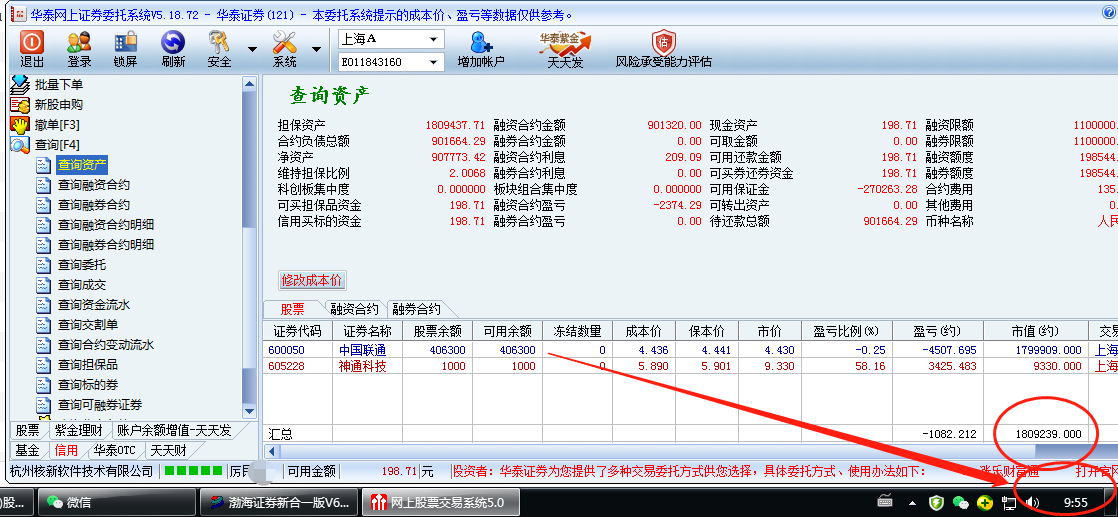This screenshot has height=517, width=1118.
Task: Click the keyboard tray icon
Action: pyautogui.click(x=886, y=501)
